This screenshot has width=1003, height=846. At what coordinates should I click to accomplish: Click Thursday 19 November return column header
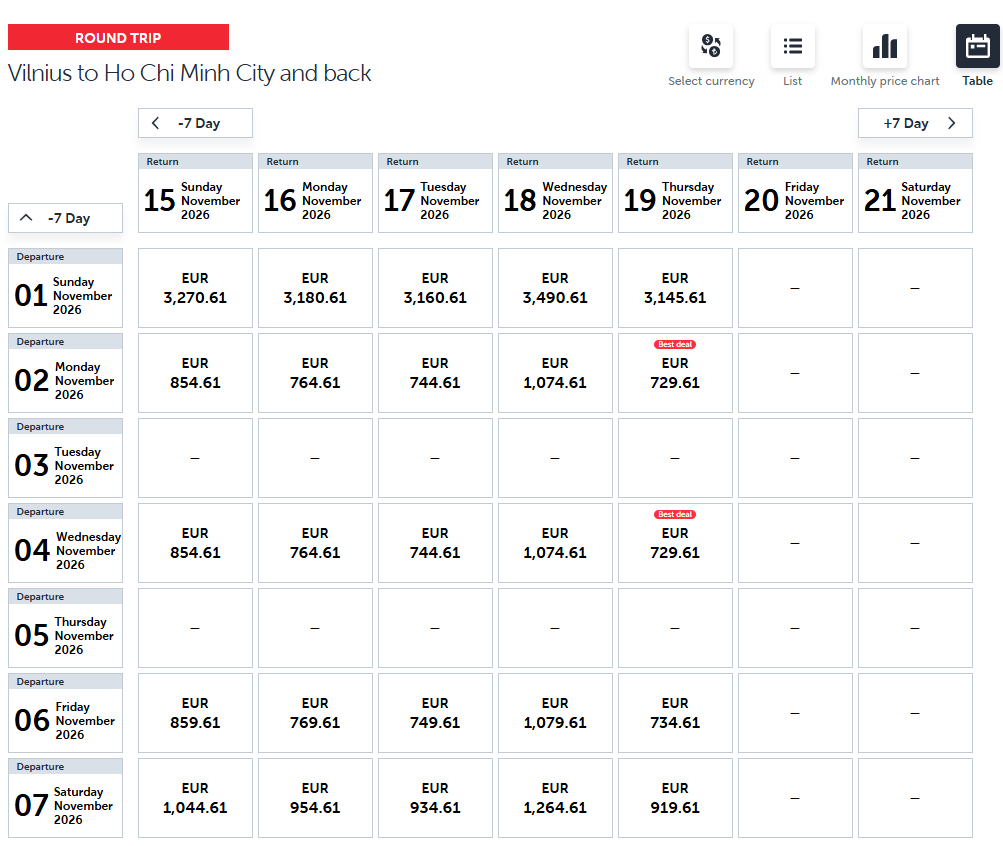[675, 194]
